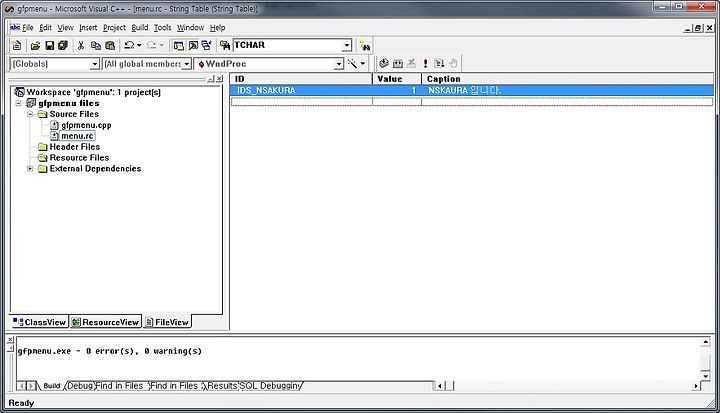Open the TCHAR find combo dropdown
Screen dimensions: 720x413
(347, 45)
